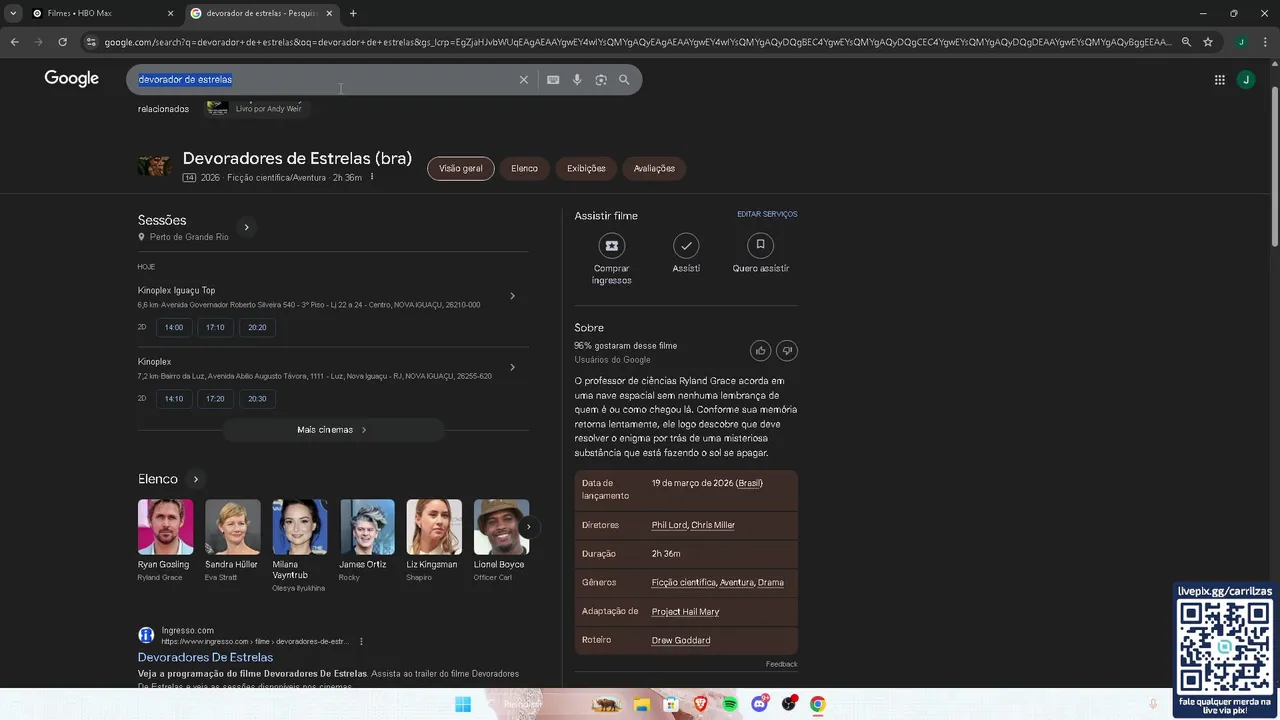Start voice search with the microphone icon
This screenshot has height=720, width=1280.
(577, 80)
